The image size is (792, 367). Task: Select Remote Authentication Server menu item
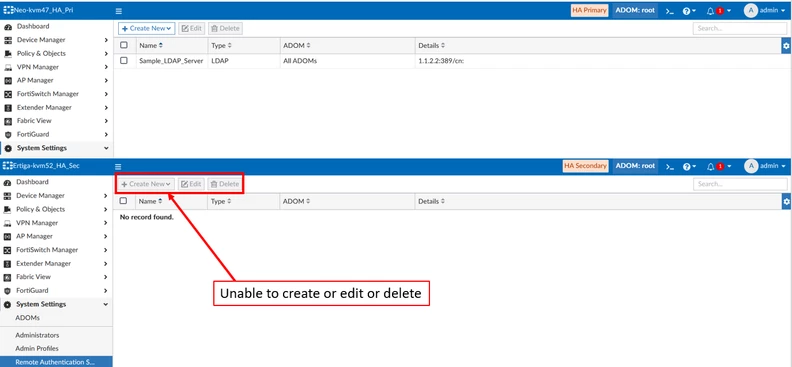pyautogui.click(x=56, y=362)
